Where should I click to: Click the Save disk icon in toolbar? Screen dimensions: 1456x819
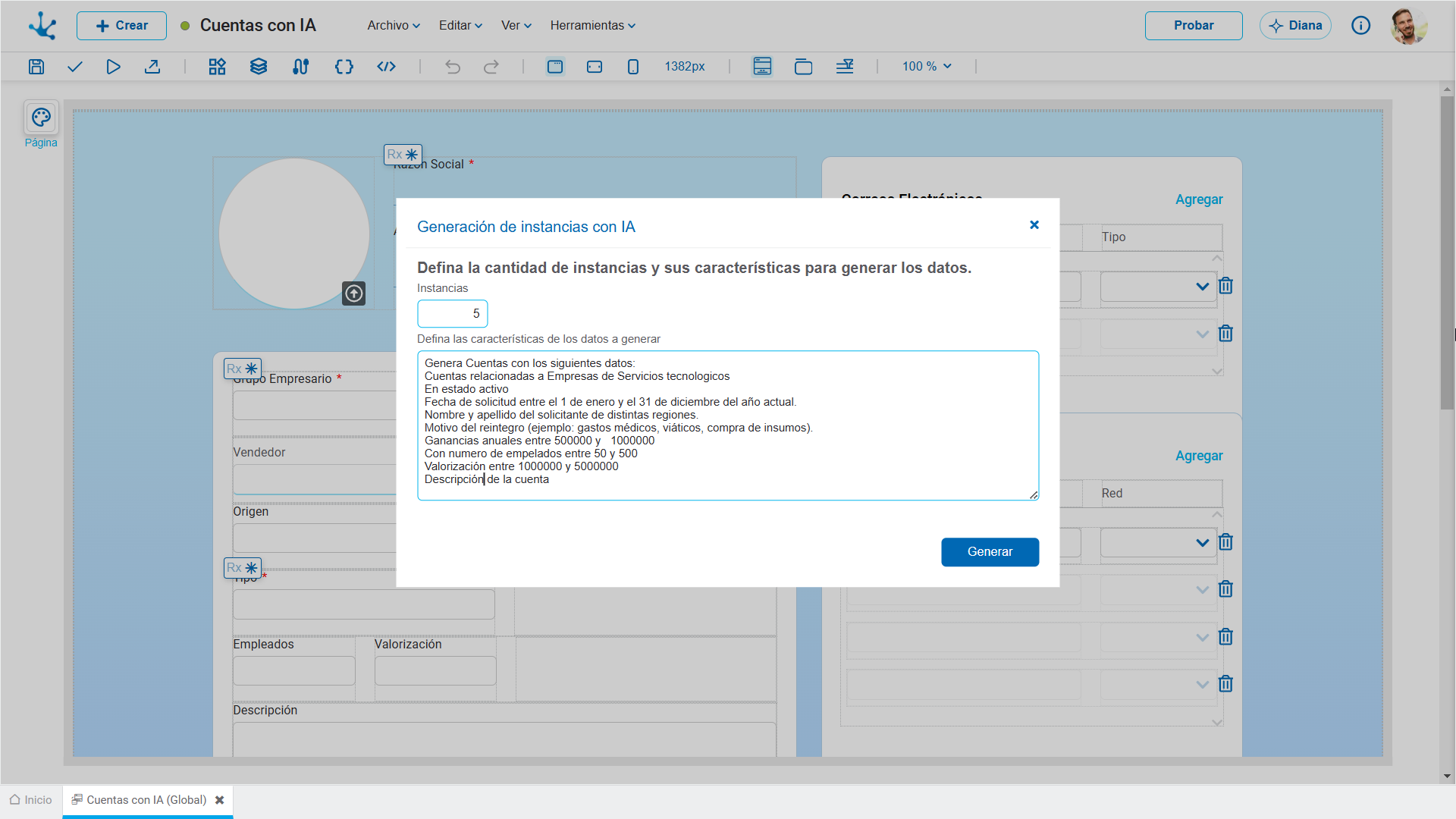(x=36, y=67)
